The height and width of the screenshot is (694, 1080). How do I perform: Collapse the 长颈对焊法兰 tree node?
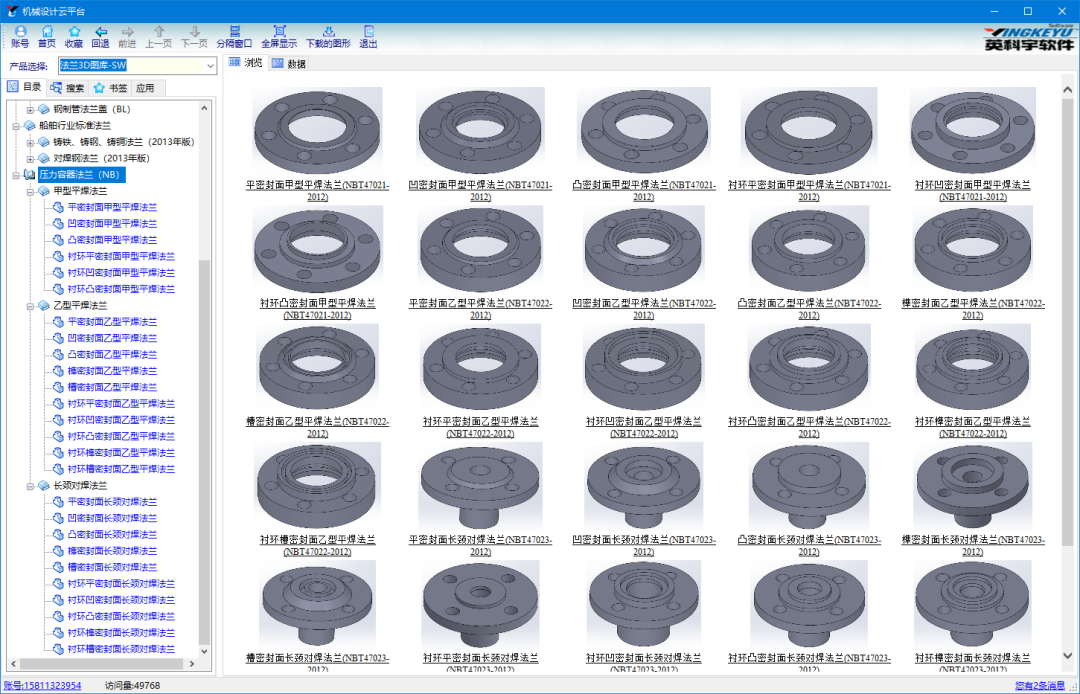(30, 485)
